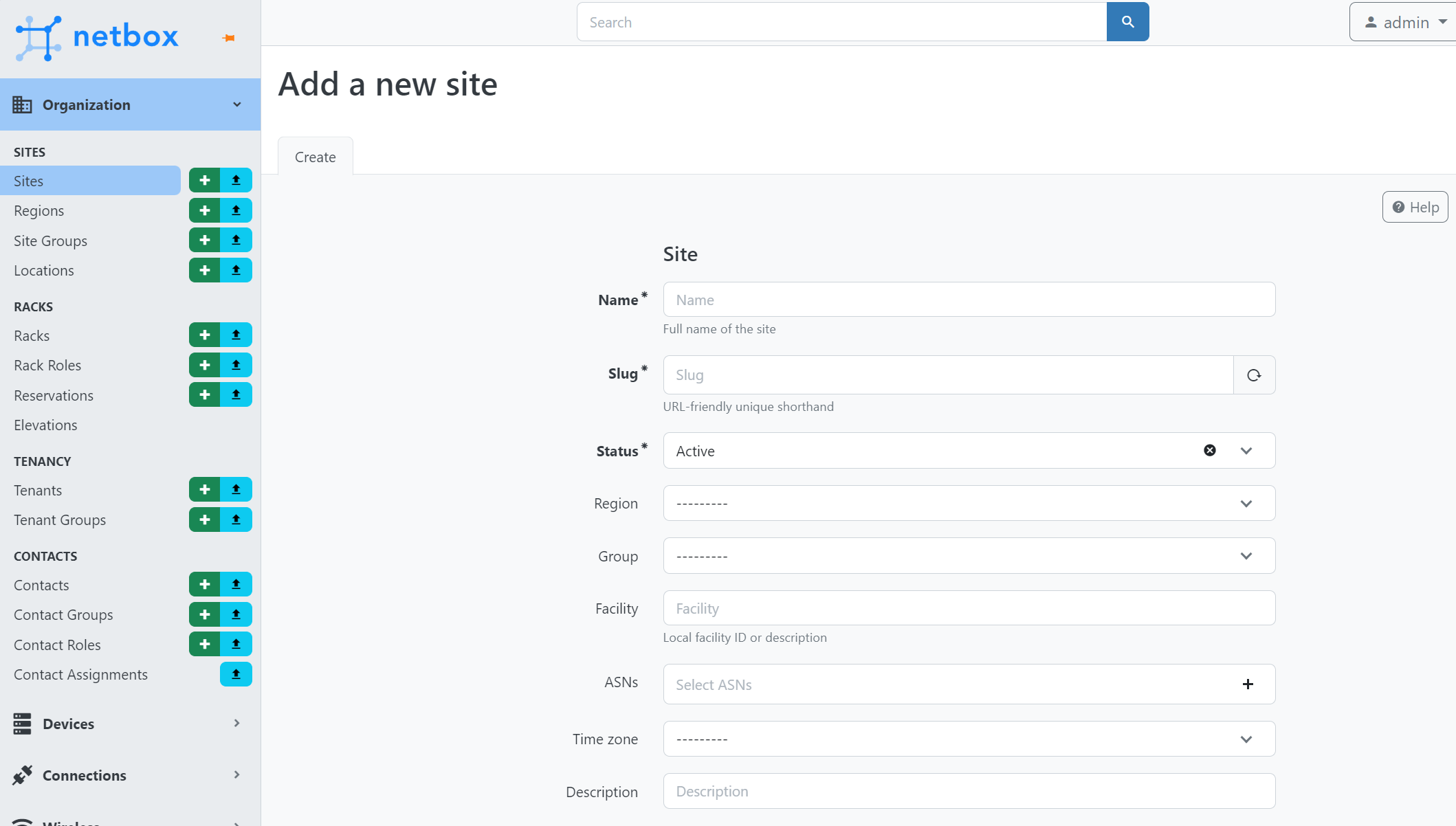Open the Time zone dropdown
Screen dimensions: 1456x826
tap(969, 739)
